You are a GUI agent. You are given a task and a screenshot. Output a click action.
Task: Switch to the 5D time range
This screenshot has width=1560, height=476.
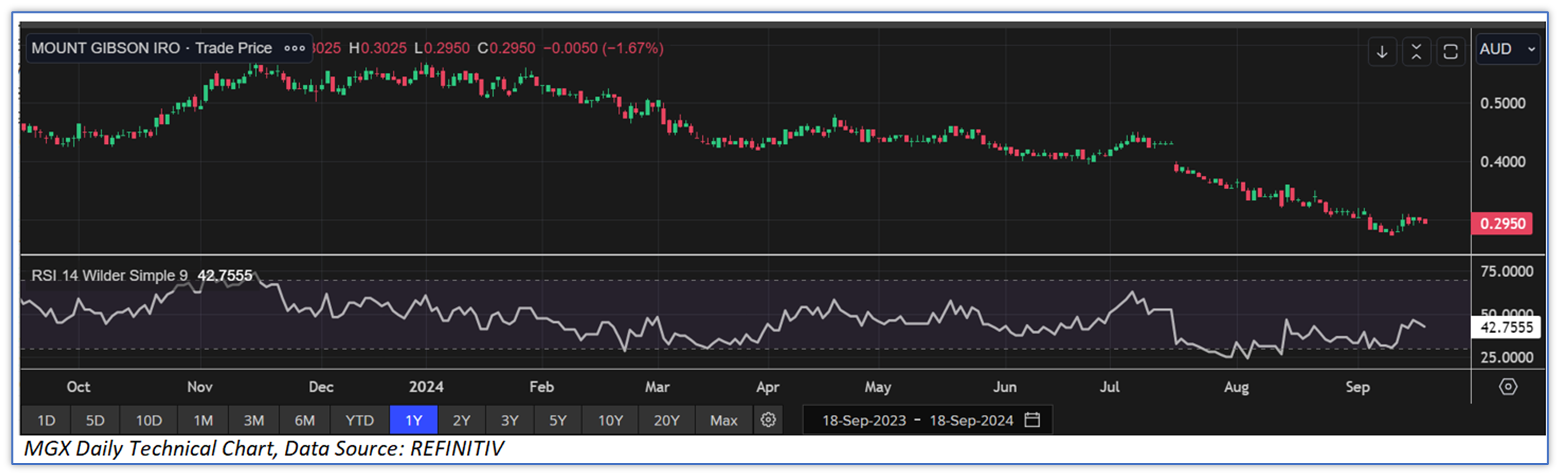(96, 419)
